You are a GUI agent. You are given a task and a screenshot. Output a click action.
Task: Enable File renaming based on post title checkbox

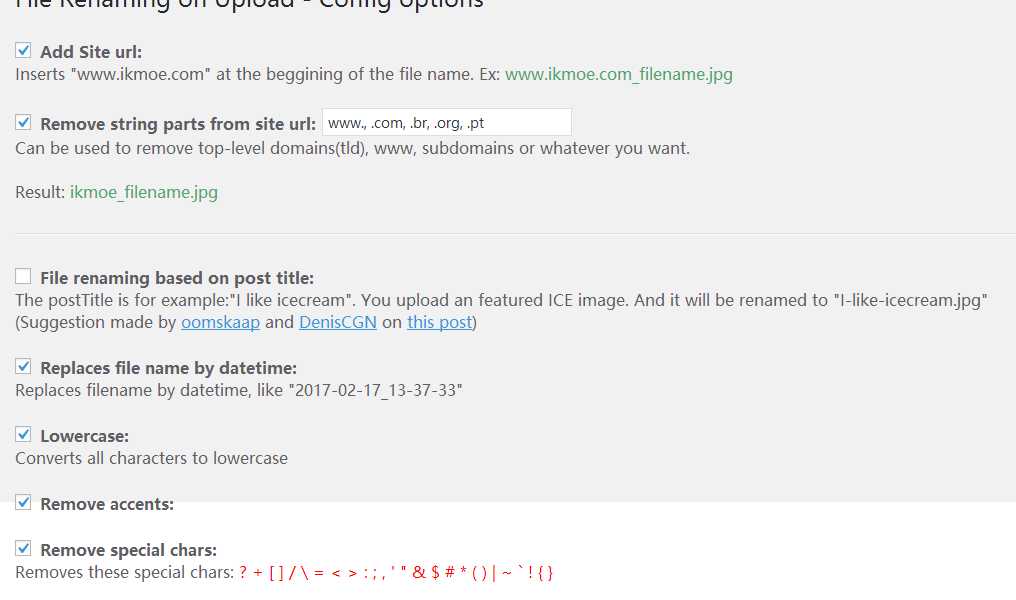[24, 277]
